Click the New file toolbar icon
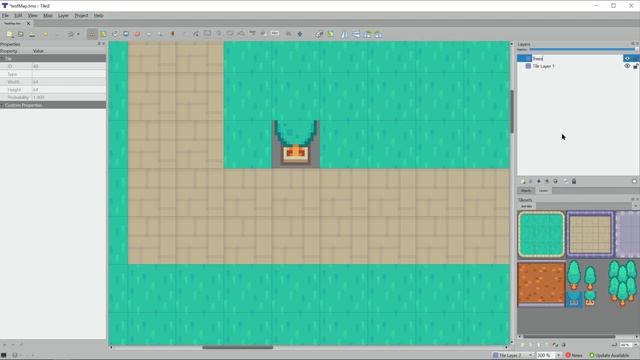Screen dimensions: 640x360 tap(10, 34)
